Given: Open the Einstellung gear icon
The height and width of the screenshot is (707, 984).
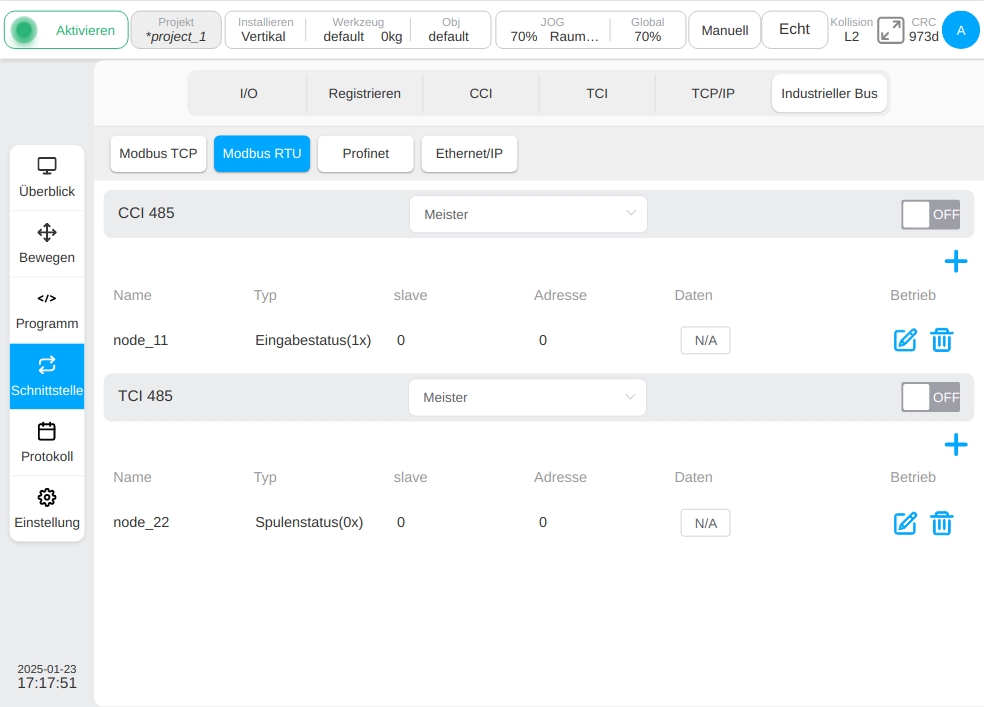Looking at the screenshot, I should coord(47,497).
